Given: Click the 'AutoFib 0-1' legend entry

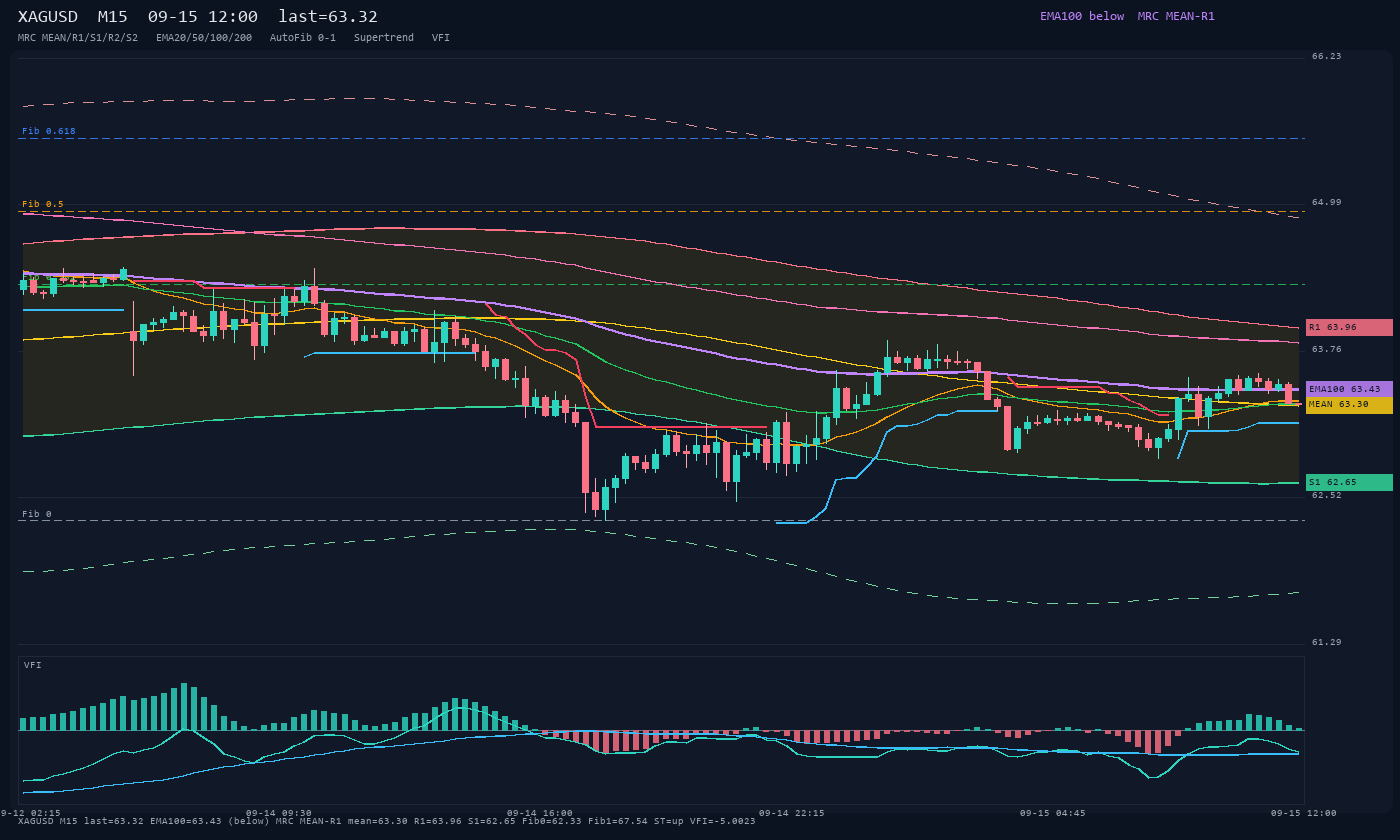Looking at the screenshot, I should click(303, 38).
